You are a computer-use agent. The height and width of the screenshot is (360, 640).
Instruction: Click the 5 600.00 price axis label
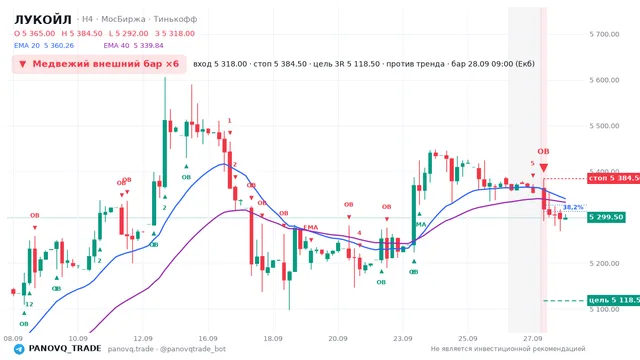tap(604, 80)
